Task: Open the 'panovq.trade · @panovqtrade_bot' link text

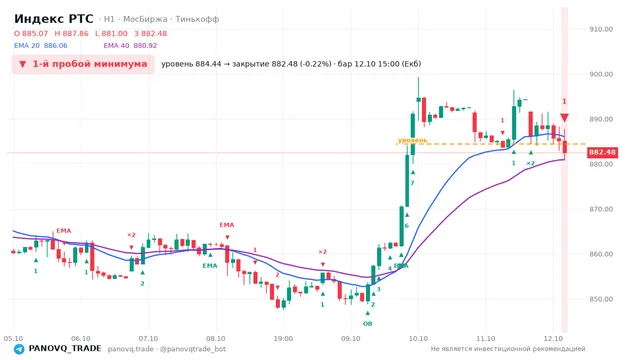Action: pos(167,349)
